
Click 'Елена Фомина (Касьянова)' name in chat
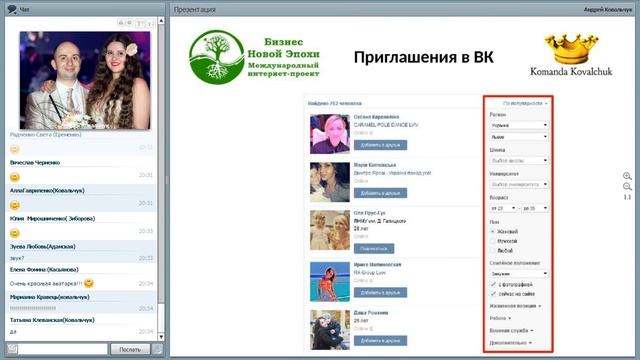click(44, 269)
